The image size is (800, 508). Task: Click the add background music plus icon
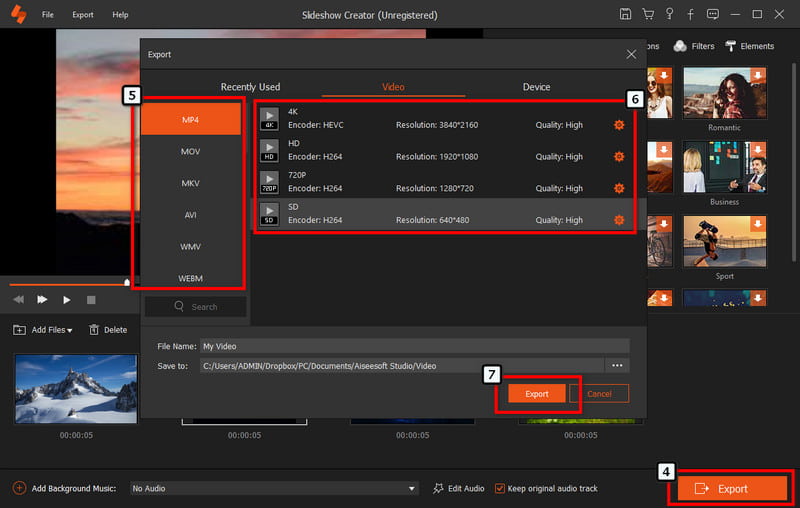tap(19, 488)
